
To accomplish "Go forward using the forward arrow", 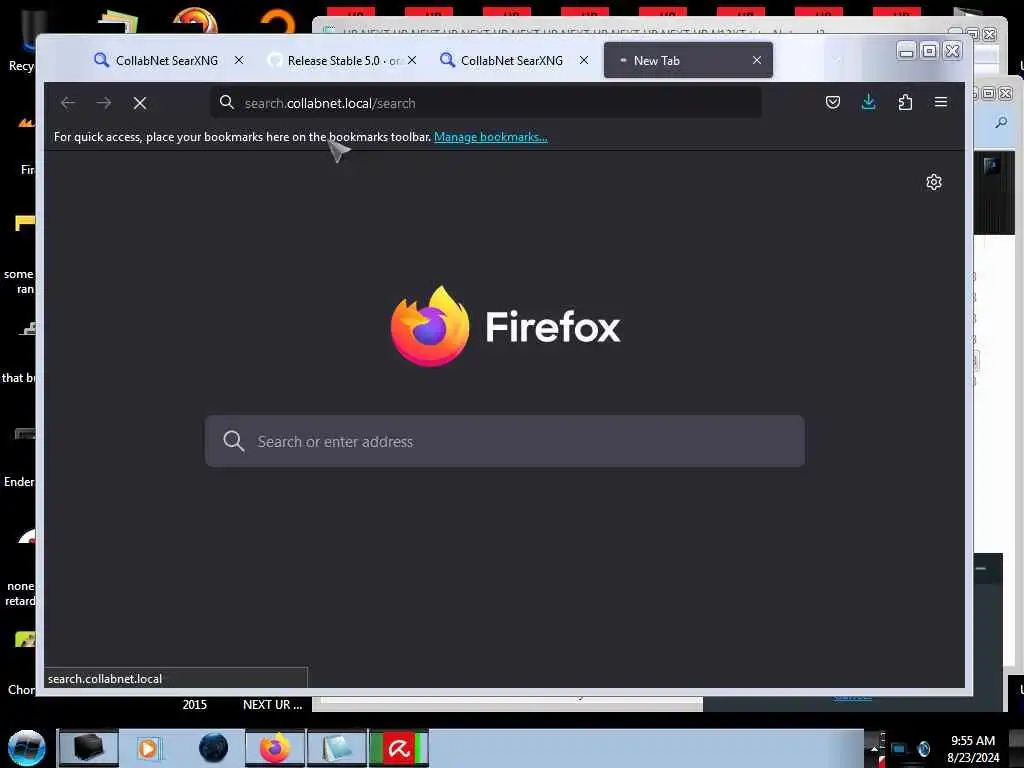I will click(104, 103).
